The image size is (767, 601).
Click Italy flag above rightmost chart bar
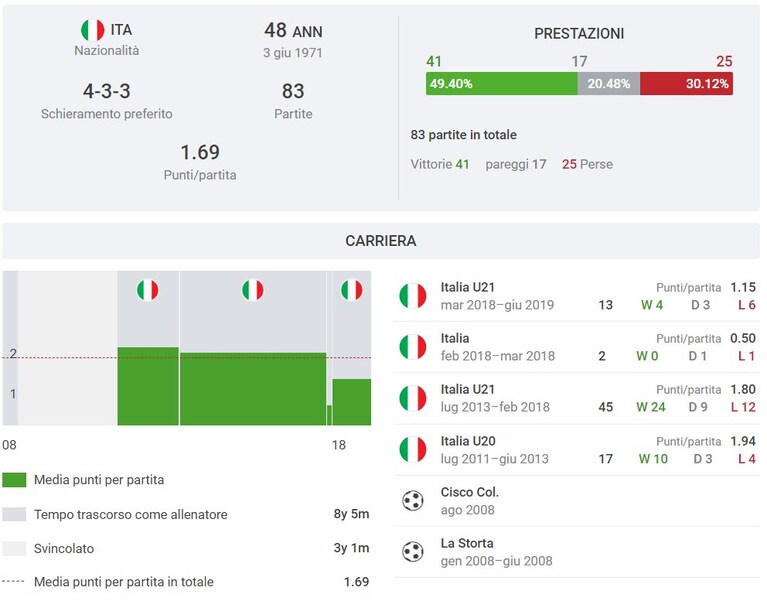(352, 290)
